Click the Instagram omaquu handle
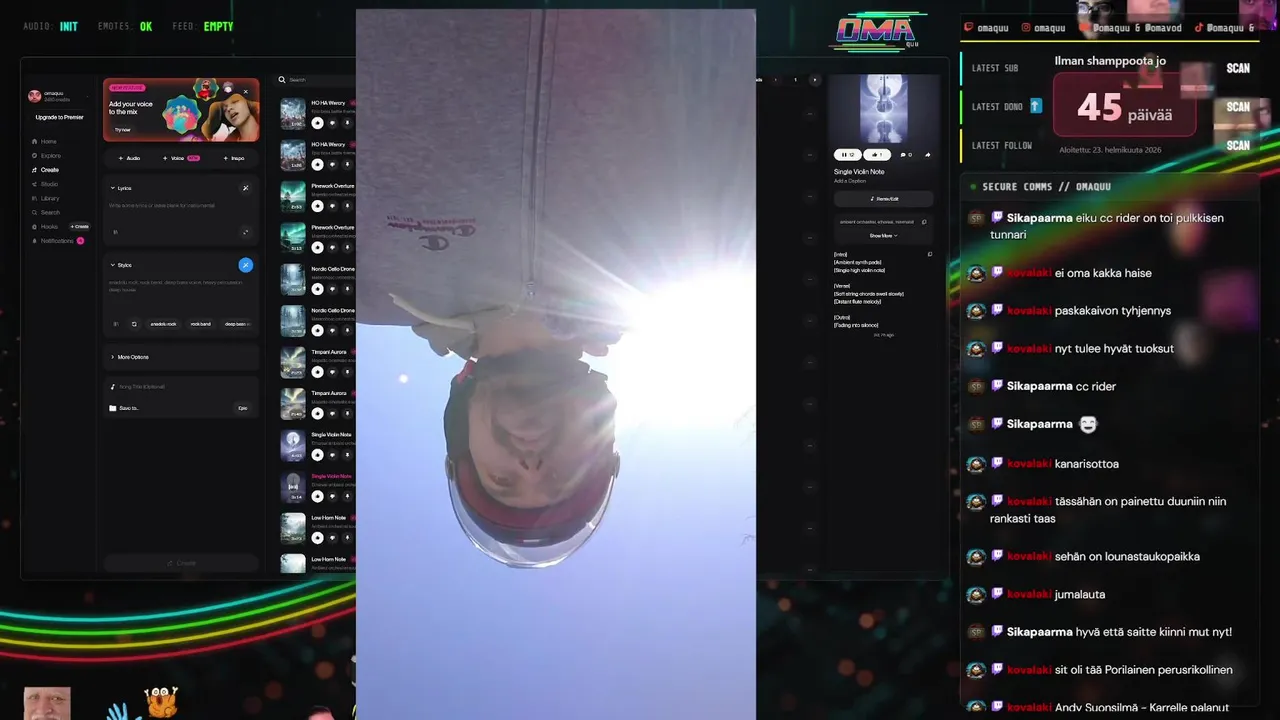 [1043, 28]
